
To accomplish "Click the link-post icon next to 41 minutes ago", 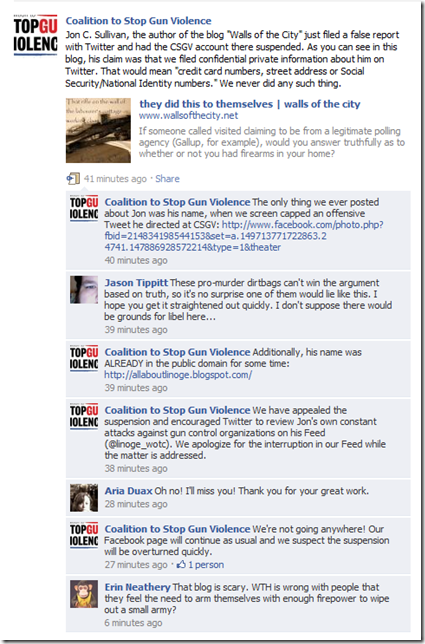I will pos(73,179).
